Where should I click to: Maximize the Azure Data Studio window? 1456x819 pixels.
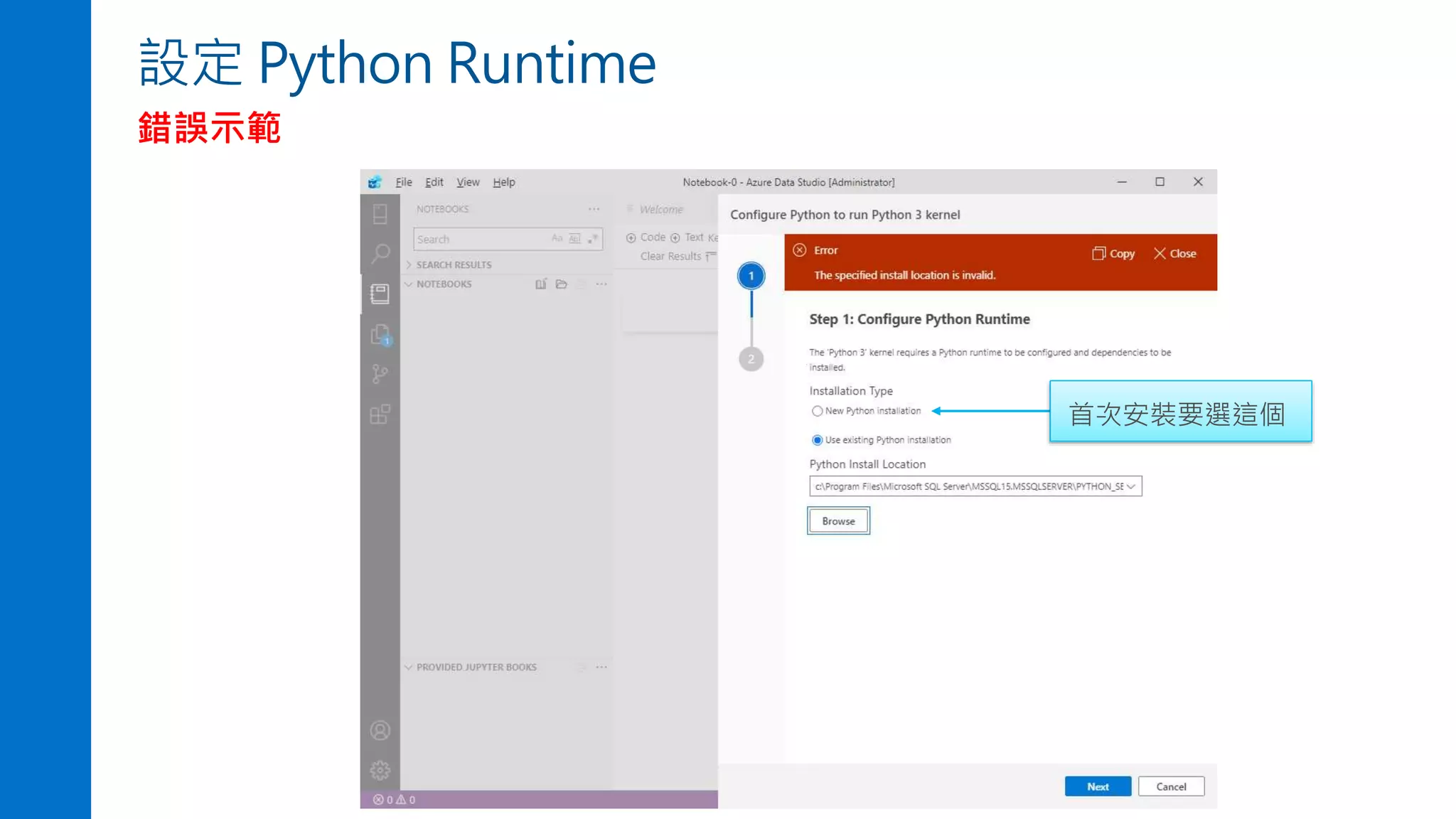pos(1160,182)
